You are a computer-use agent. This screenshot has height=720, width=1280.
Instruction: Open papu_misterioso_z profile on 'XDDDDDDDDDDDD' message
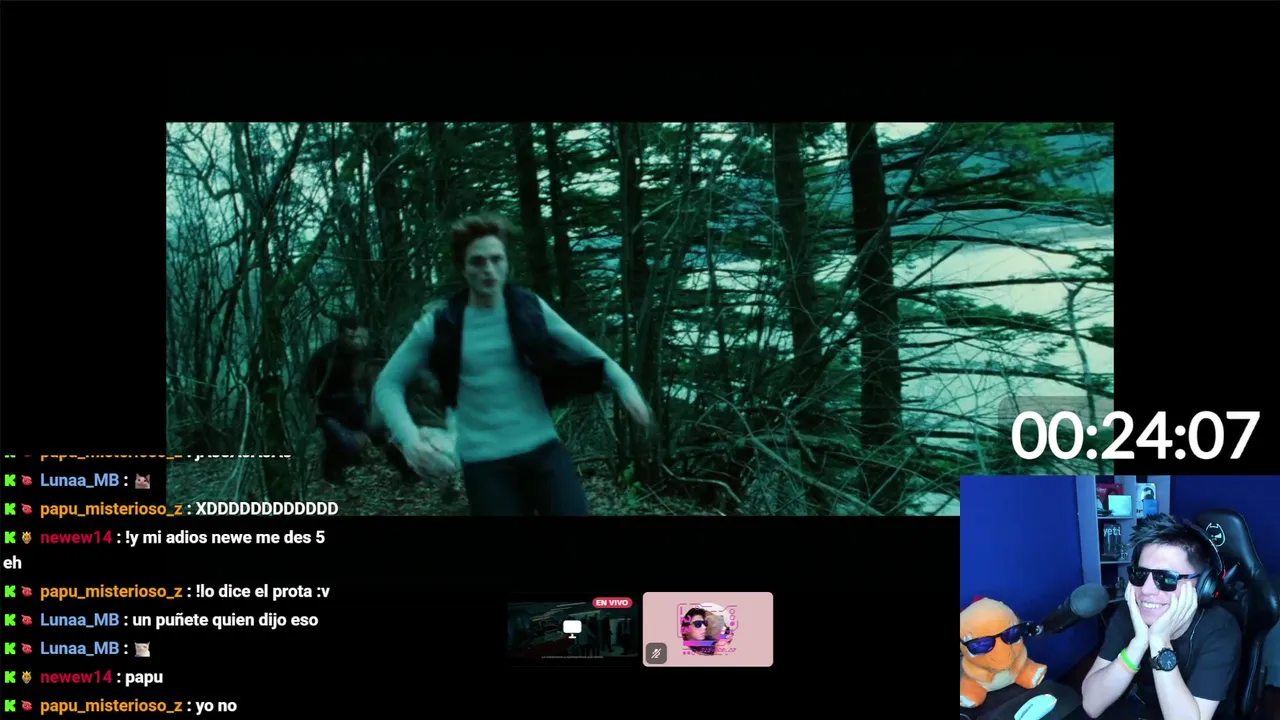pos(111,509)
